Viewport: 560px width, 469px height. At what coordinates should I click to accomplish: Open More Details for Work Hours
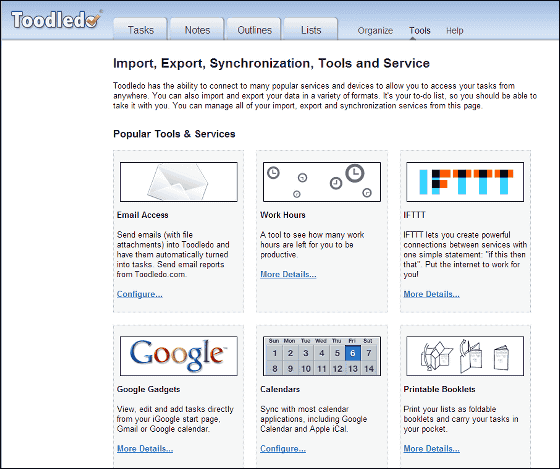[288, 274]
